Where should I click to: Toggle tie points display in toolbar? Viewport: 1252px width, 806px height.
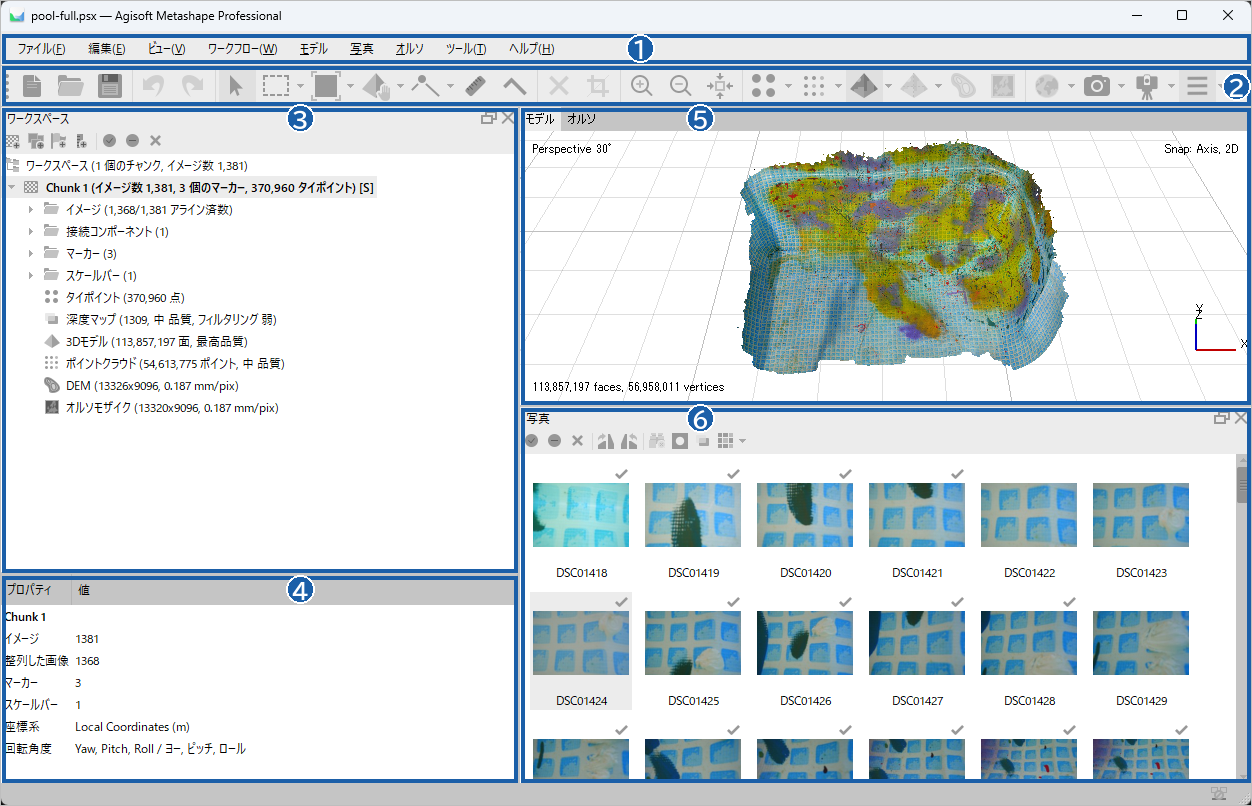764,86
